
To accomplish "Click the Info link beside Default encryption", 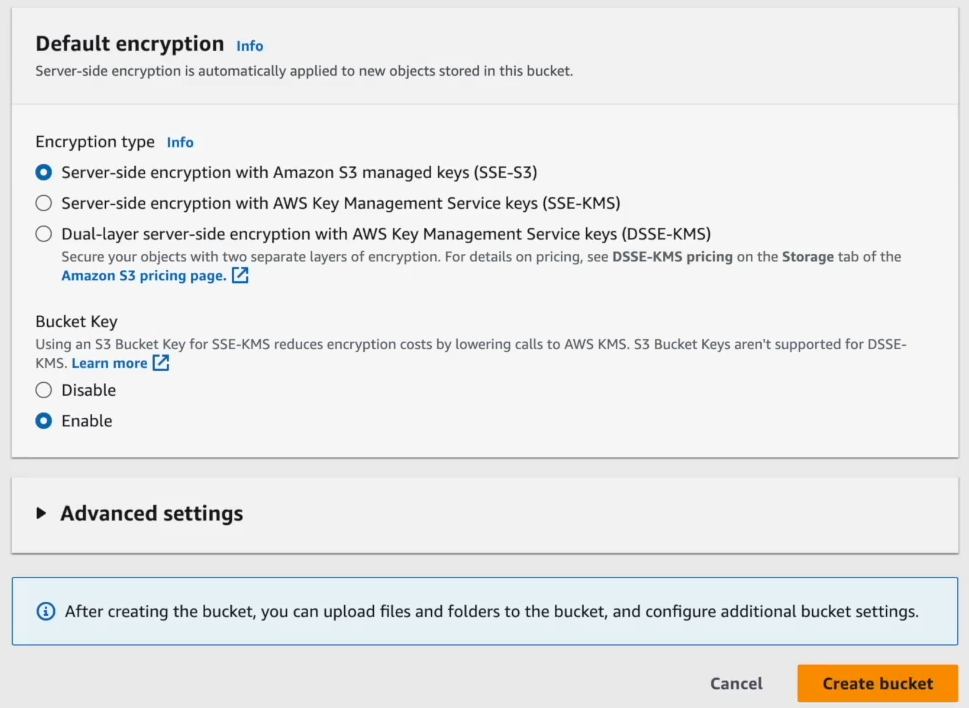I will (x=249, y=45).
